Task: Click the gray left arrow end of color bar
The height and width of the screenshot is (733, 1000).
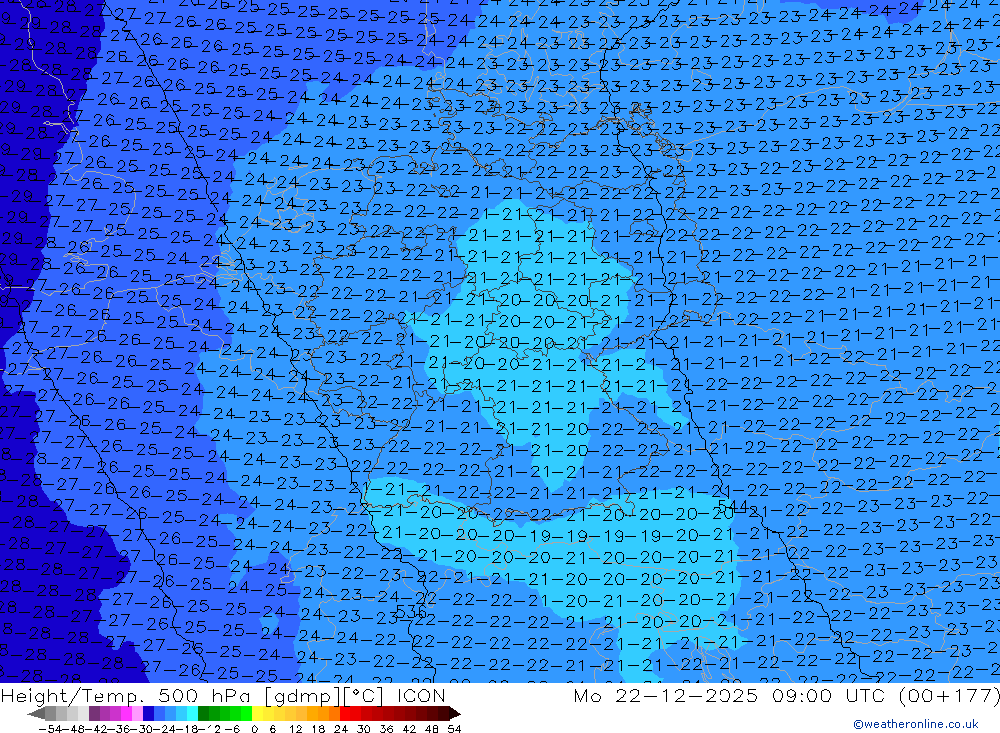Action: [x=36, y=714]
